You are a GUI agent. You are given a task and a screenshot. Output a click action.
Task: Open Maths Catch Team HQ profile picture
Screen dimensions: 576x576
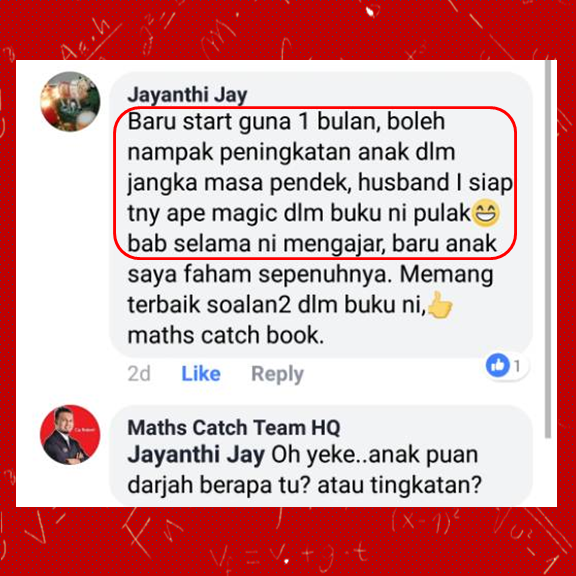tap(70, 435)
